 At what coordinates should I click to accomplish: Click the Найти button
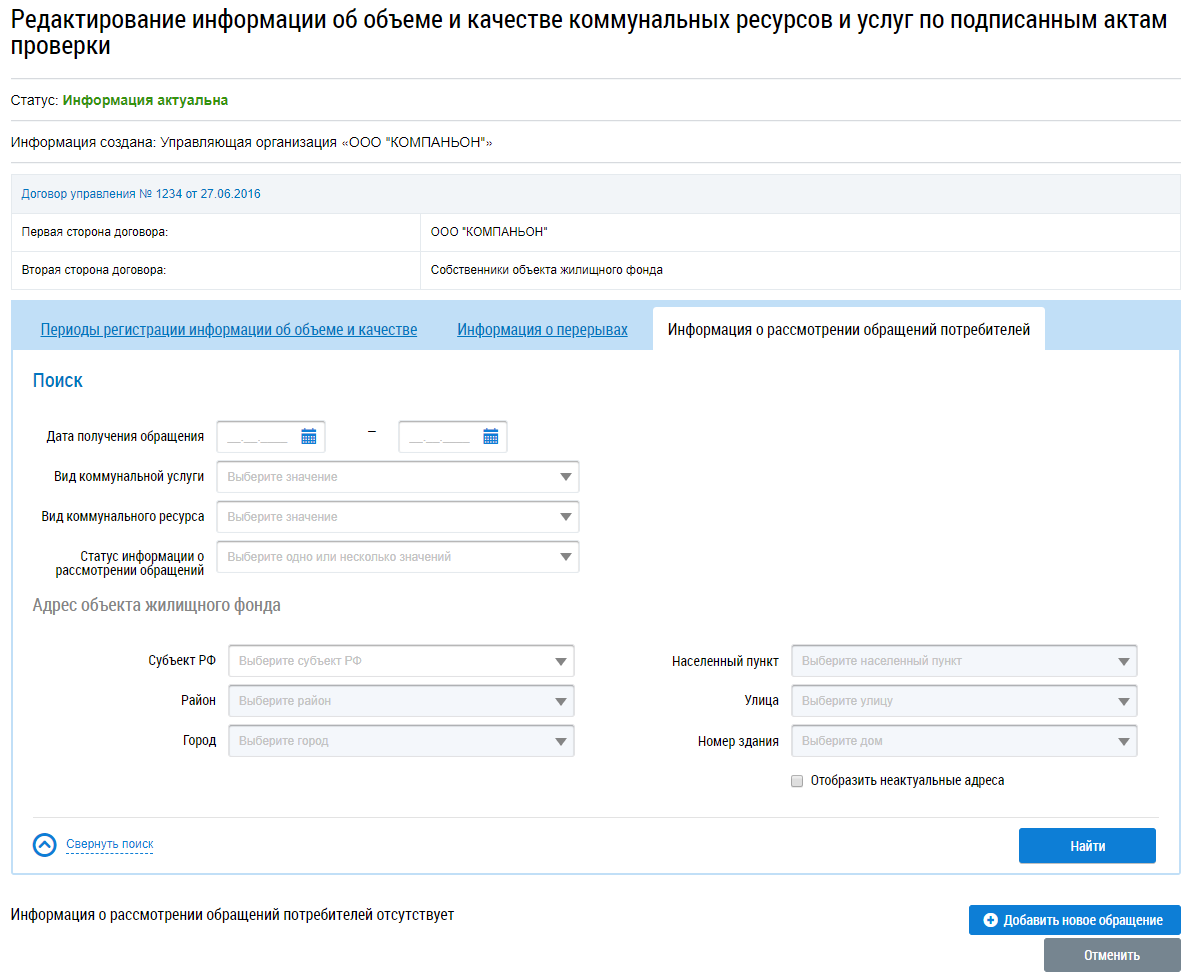(1087, 846)
